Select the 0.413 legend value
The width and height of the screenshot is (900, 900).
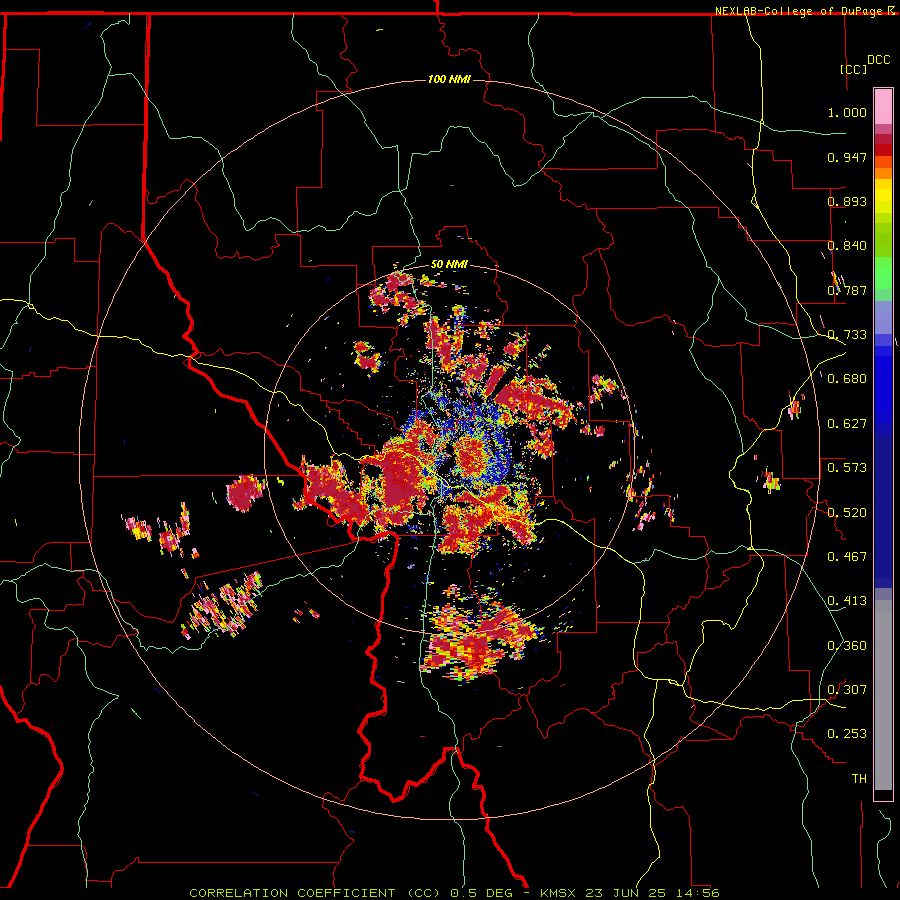847,601
